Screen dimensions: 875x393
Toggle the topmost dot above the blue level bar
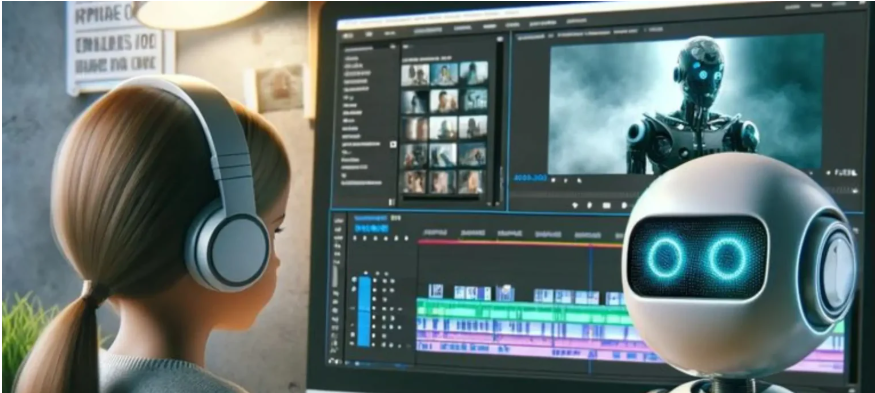pyautogui.click(x=365, y=272)
